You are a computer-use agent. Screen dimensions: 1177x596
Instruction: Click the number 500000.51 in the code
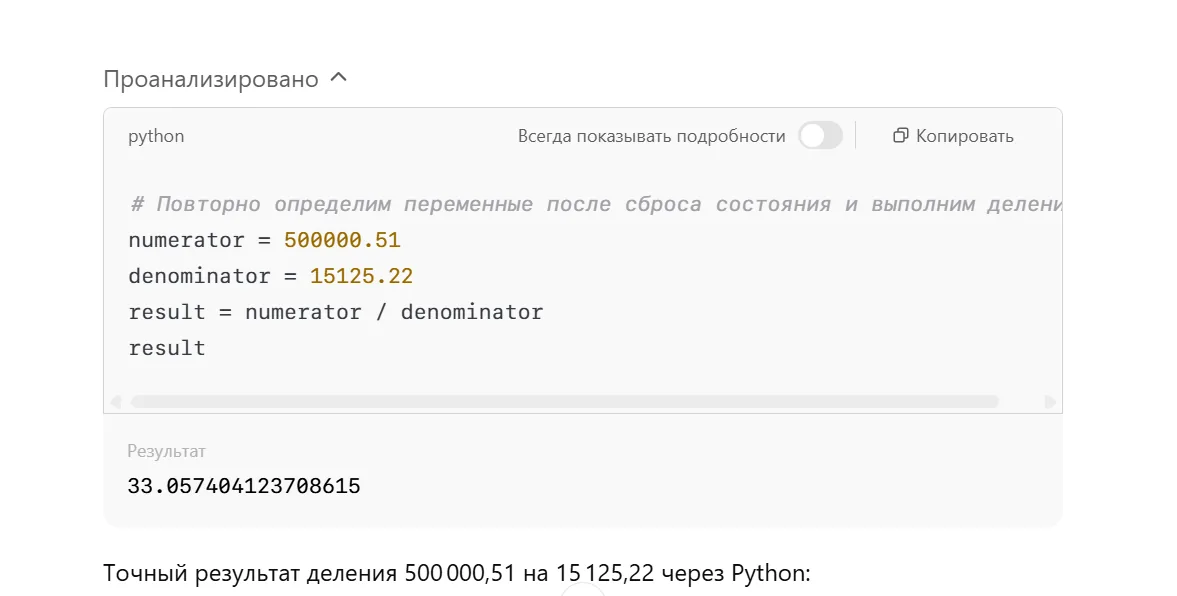[x=342, y=240]
